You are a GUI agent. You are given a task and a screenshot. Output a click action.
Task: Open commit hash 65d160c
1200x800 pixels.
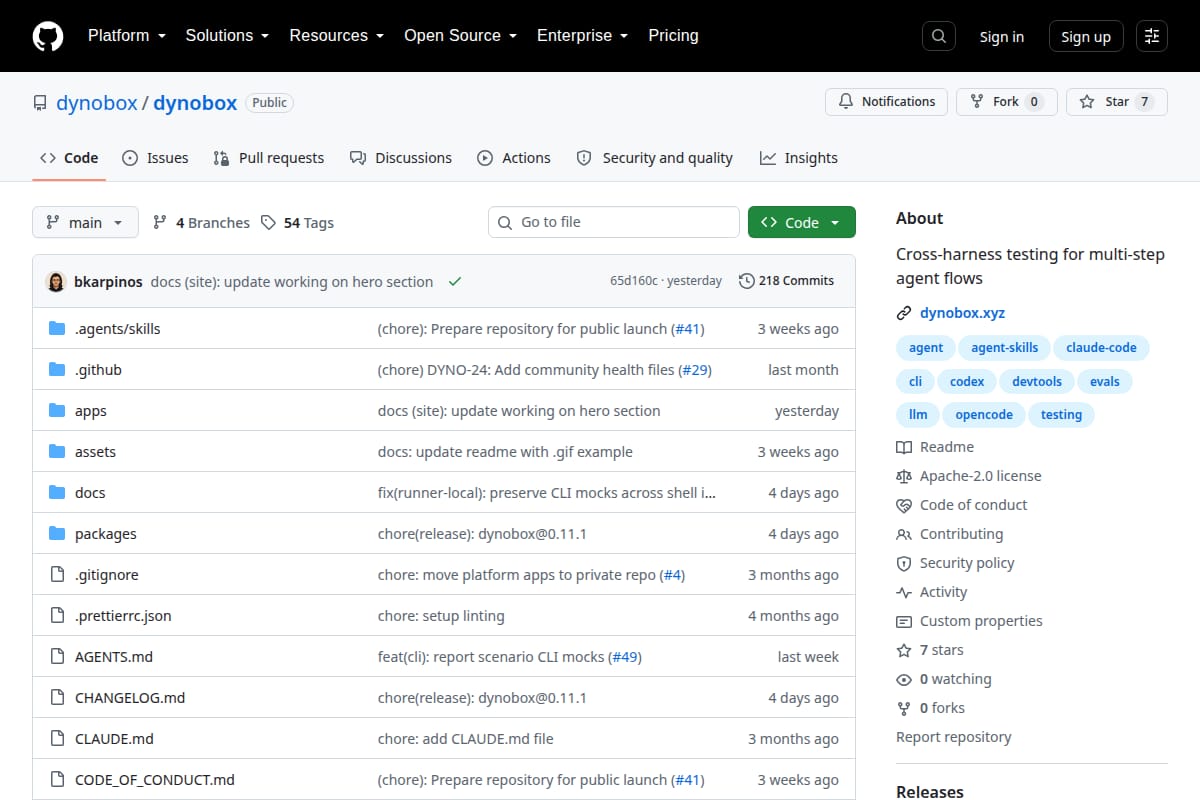coord(634,281)
